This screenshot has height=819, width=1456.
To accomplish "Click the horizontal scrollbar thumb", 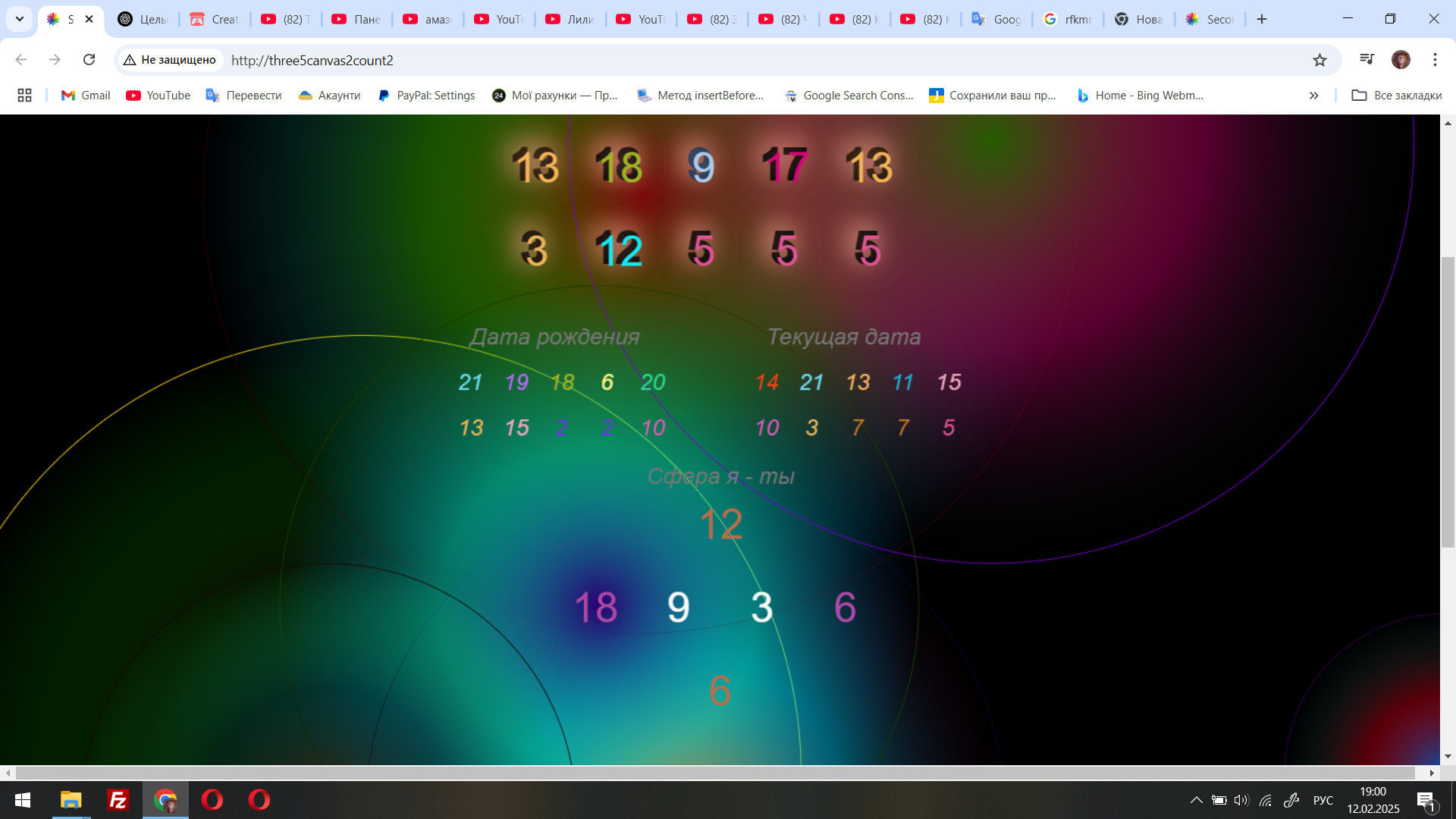I will (715, 773).
